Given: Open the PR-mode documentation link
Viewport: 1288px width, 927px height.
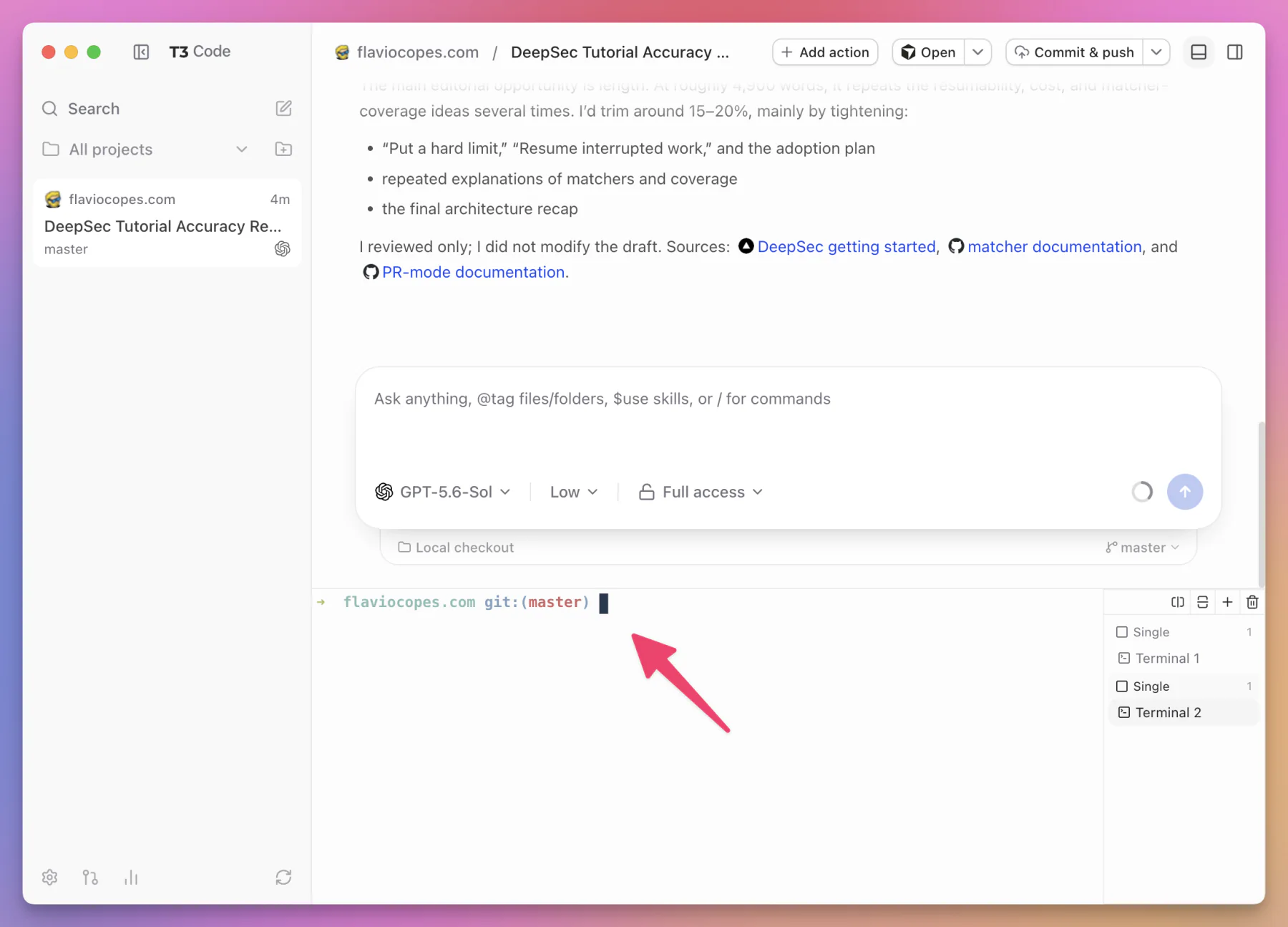Looking at the screenshot, I should (x=473, y=272).
